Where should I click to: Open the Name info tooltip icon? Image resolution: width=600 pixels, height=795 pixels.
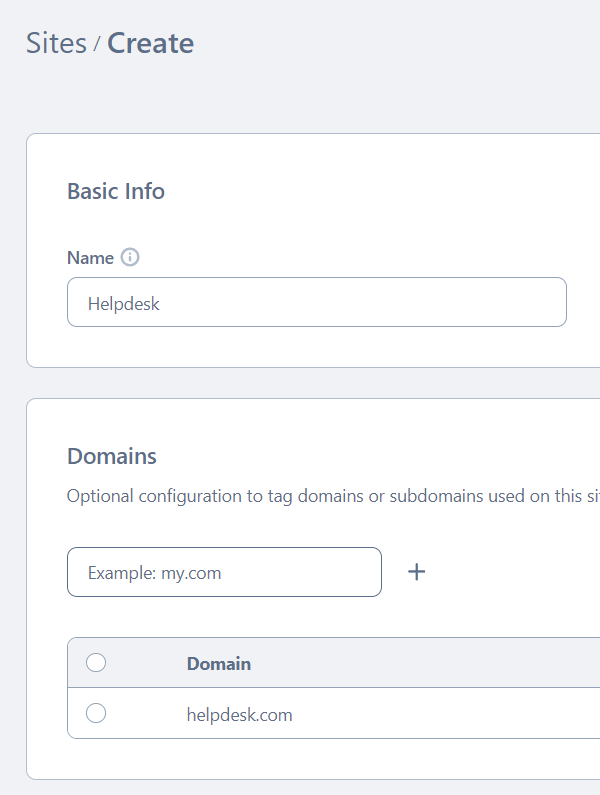tap(130, 257)
